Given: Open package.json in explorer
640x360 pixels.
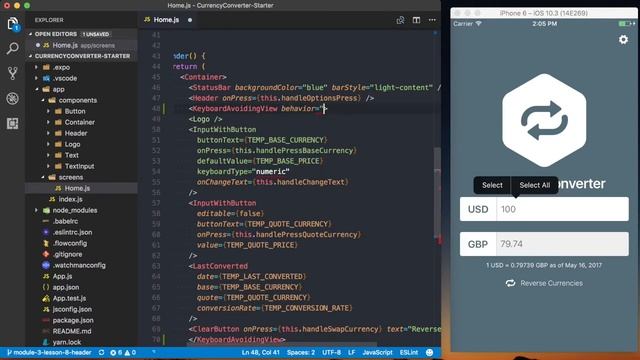Looking at the screenshot, I should (x=73, y=320).
